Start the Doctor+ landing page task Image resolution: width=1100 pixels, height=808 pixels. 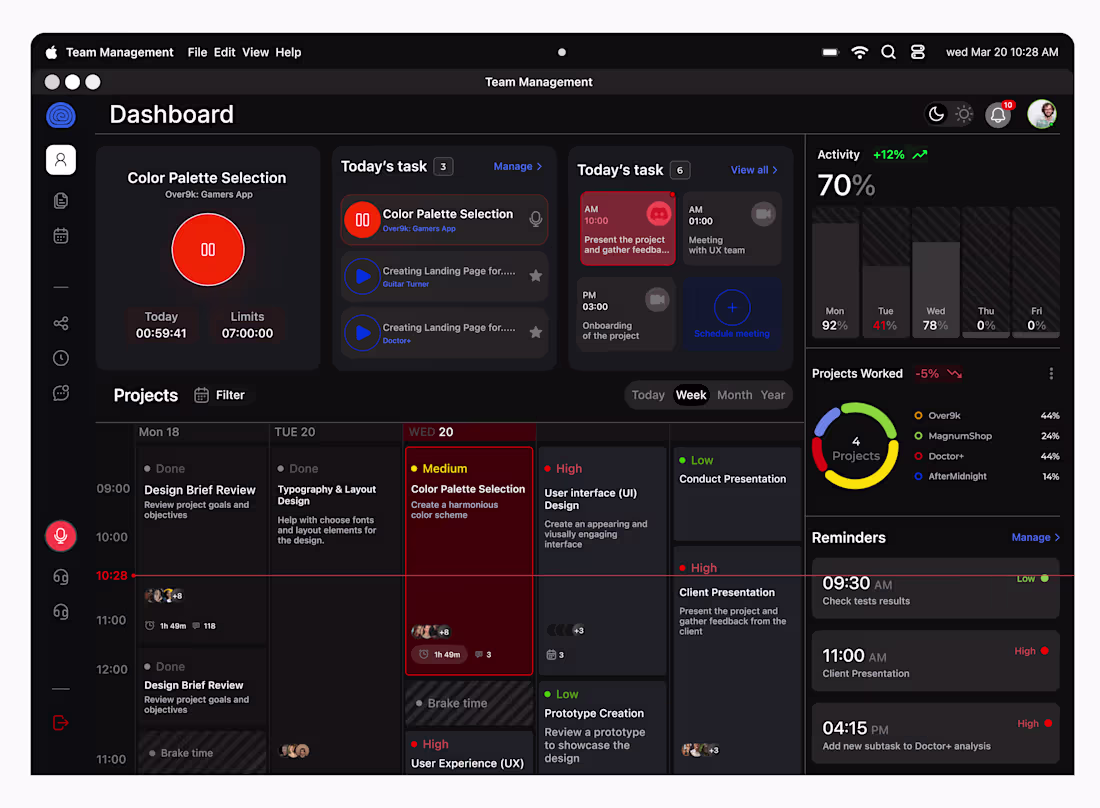click(362, 332)
